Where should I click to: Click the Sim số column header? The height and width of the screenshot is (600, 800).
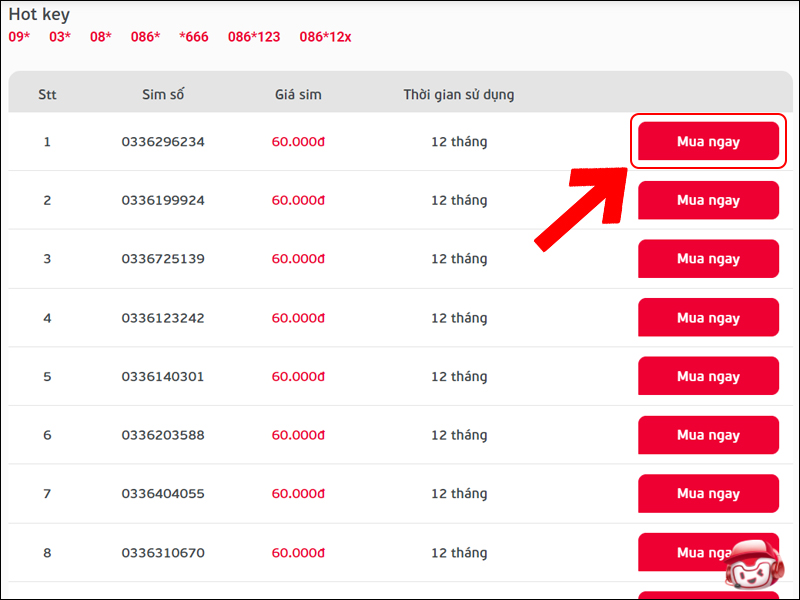163,95
